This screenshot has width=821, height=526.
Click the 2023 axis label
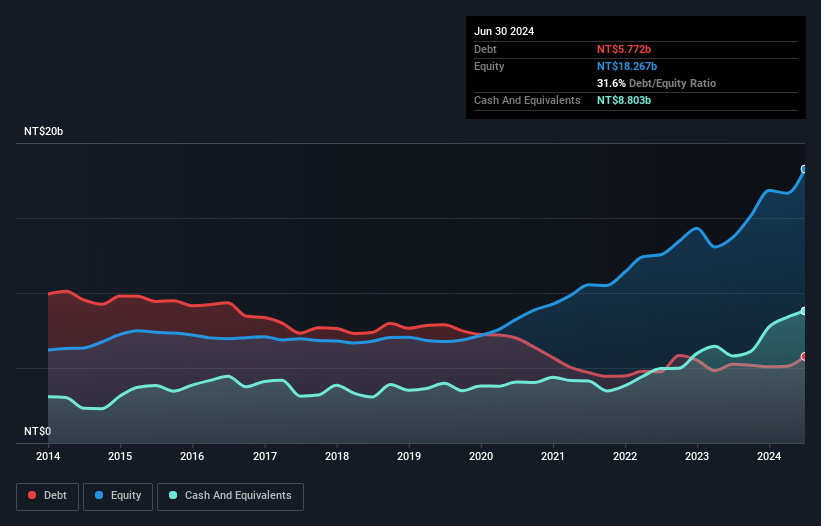697,456
